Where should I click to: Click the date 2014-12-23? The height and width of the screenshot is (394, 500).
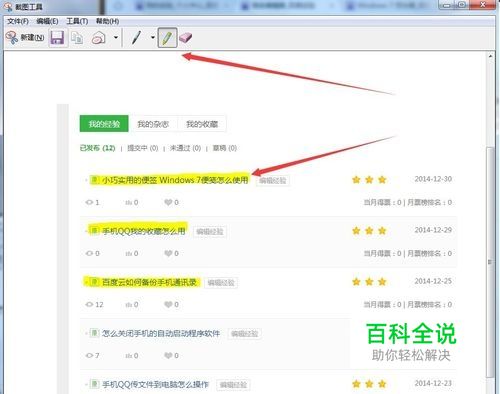(x=433, y=383)
